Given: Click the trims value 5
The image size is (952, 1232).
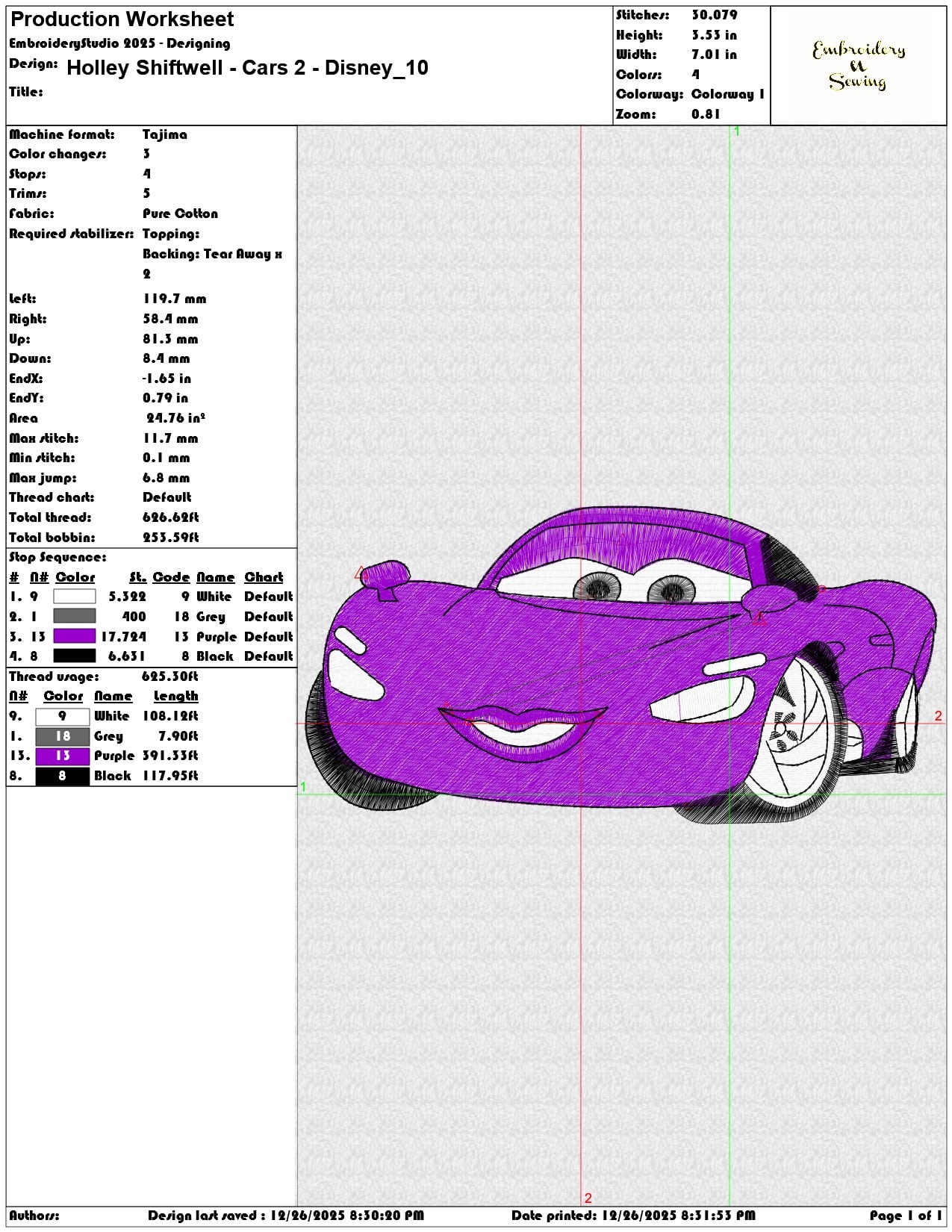Looking at the screenshot, I should tap(146, 193).
